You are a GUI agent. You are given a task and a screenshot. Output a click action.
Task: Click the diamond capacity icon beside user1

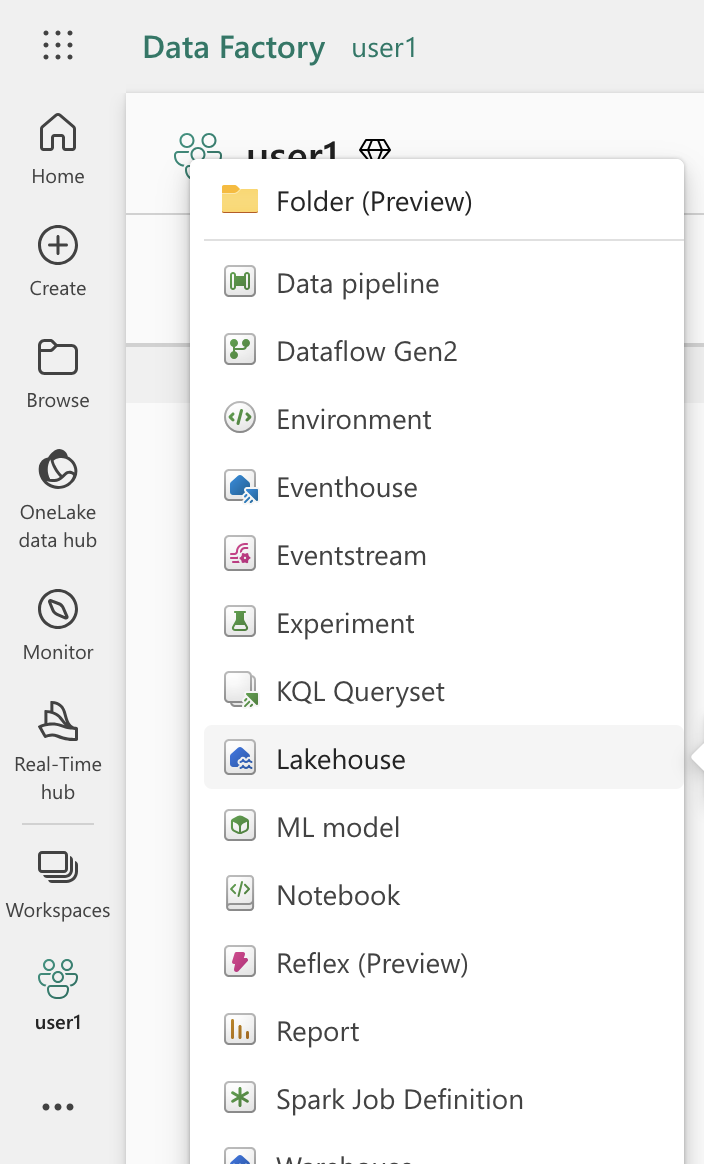[x=375, y=149]
